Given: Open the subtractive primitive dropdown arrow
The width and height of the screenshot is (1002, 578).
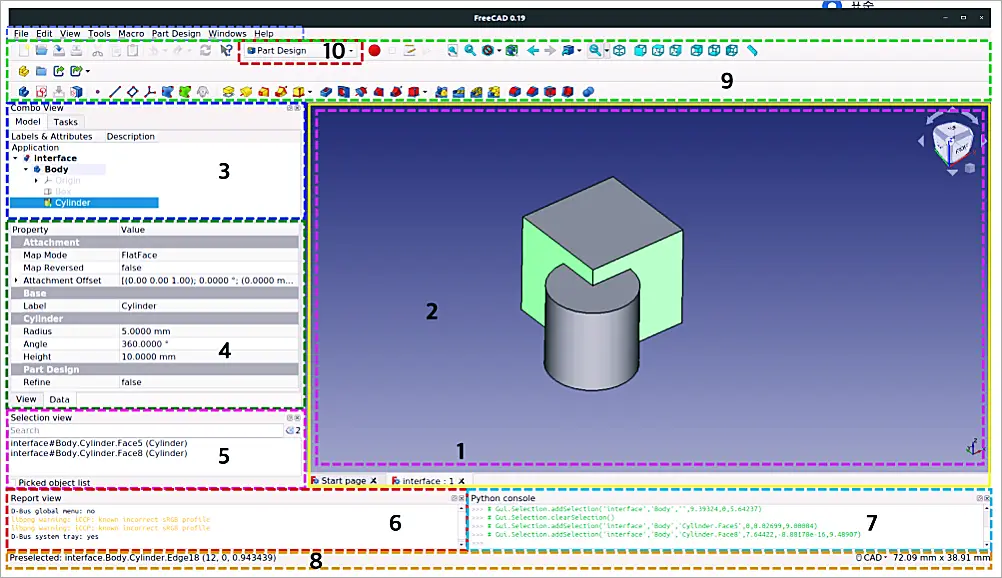Looking at the screenshot, I should 425,92.
